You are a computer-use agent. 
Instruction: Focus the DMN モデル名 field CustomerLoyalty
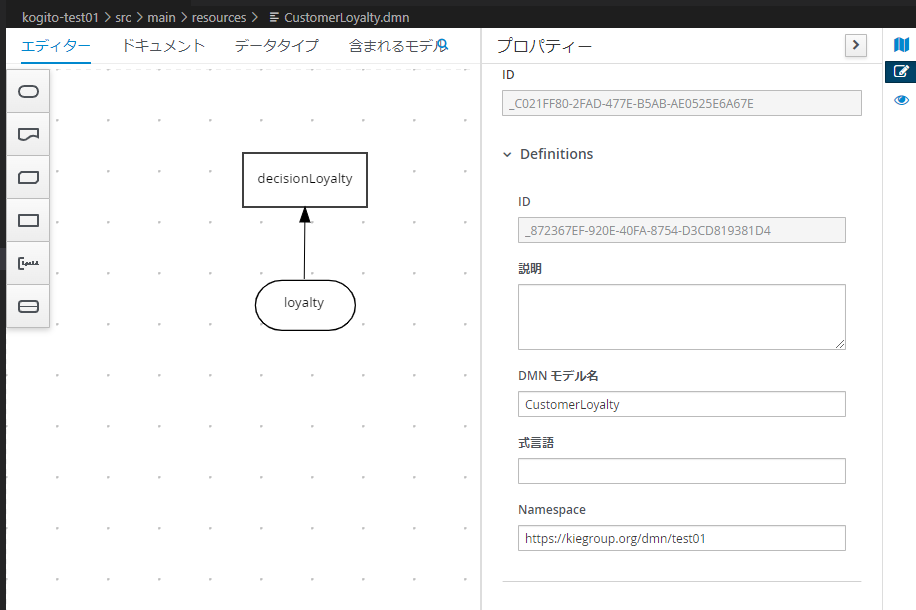[x=682, y=404]
